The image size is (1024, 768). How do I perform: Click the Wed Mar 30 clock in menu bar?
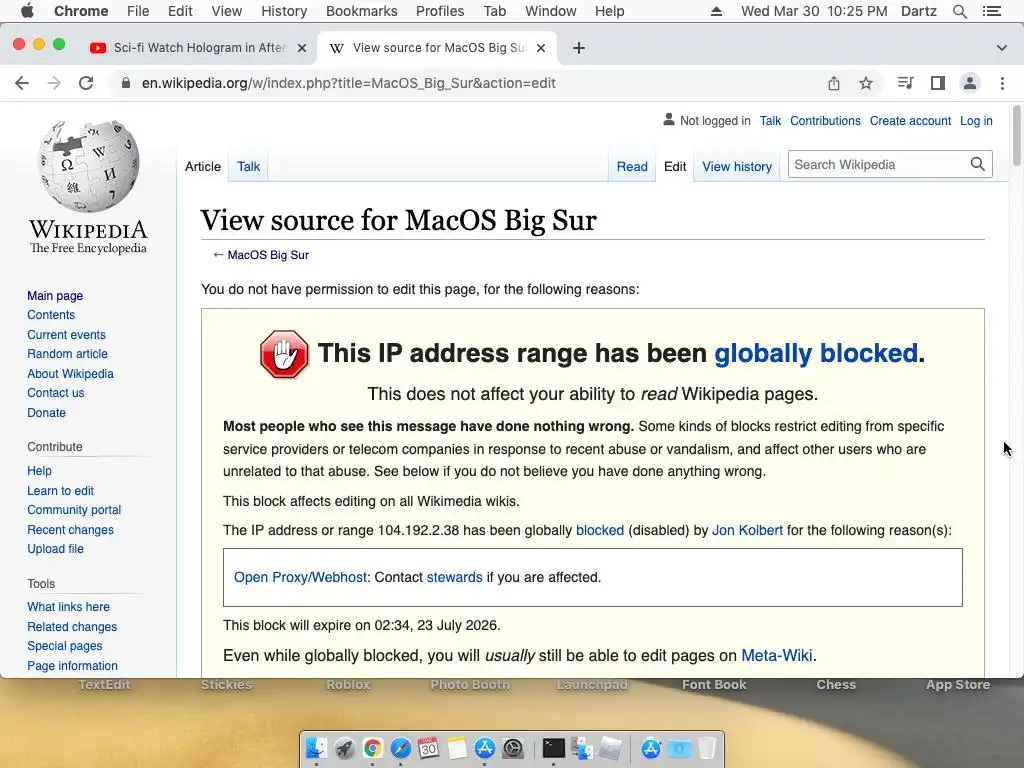pyautogui.click(x=814, y=11)
